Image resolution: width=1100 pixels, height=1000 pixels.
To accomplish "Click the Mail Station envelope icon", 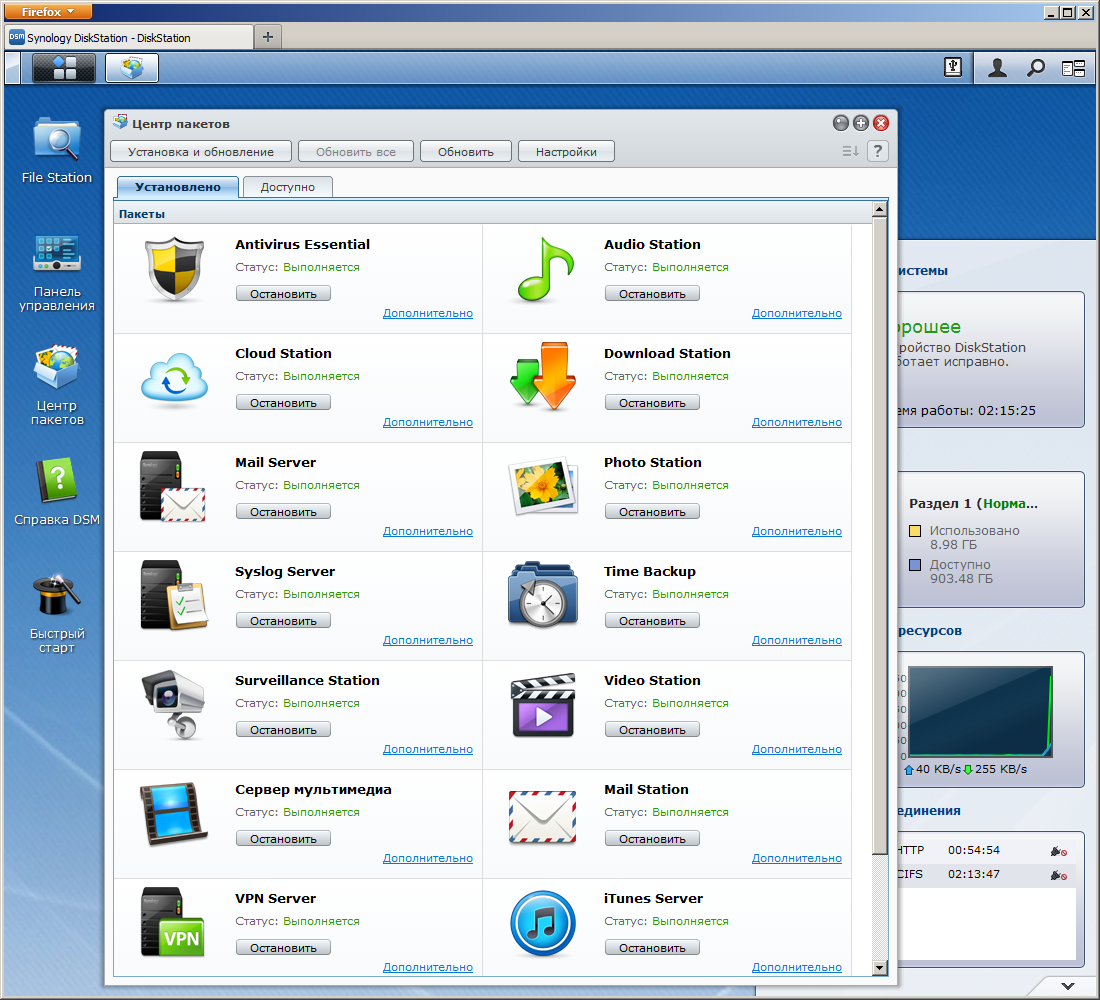I will (x=542, y=817).
